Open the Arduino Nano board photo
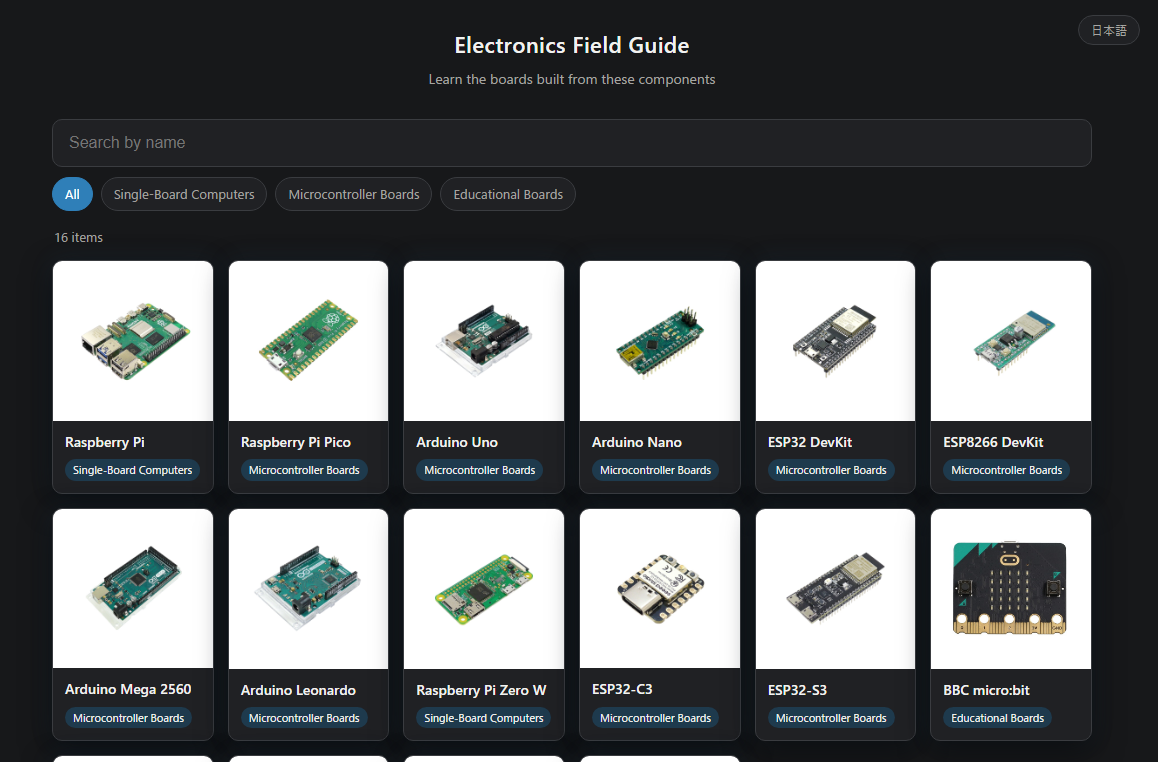Image resolution: width=1158 pixels, height=762 pixels. (x=659, y=341)
